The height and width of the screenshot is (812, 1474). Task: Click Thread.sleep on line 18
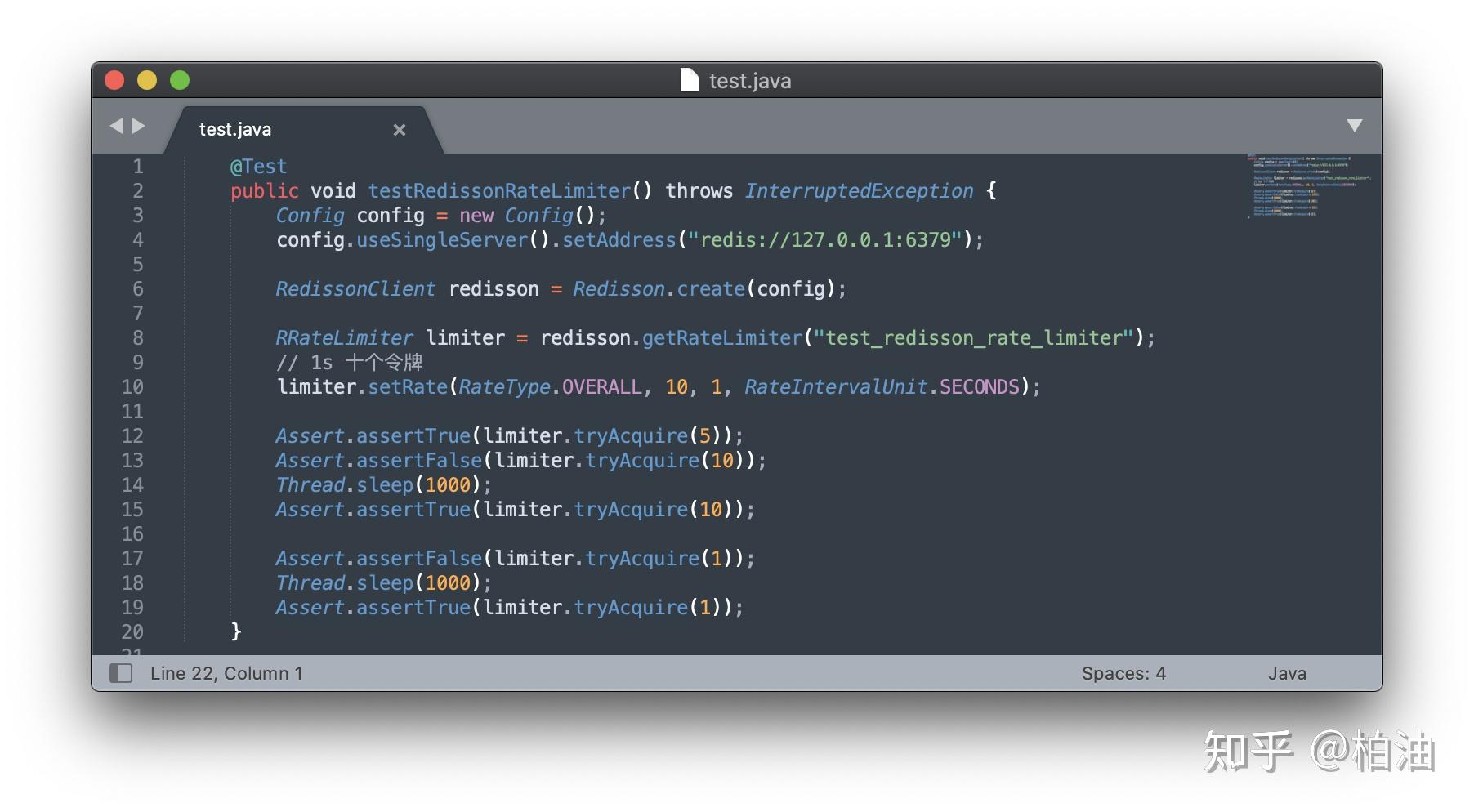point(344,583)
